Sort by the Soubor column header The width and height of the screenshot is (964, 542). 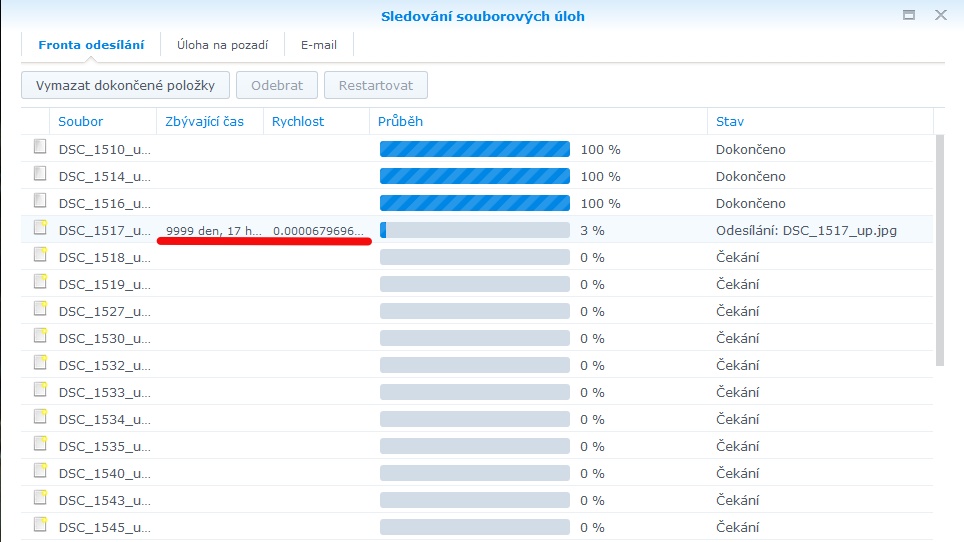(81, 122)
